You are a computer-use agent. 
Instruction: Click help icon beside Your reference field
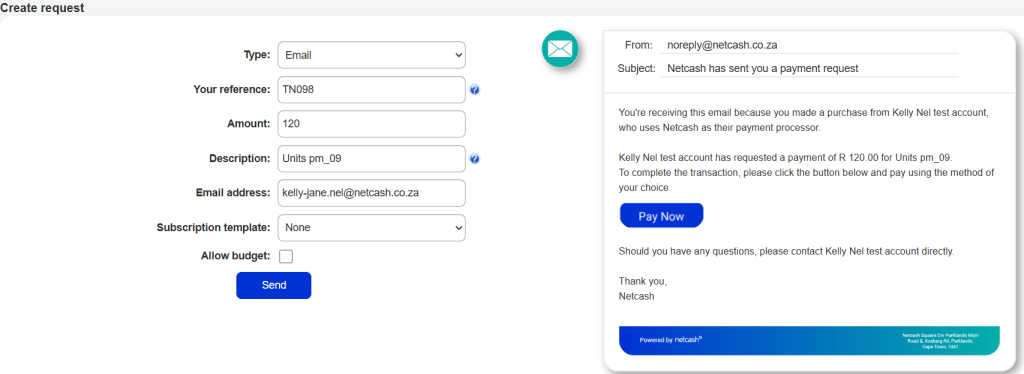[475, 90]
